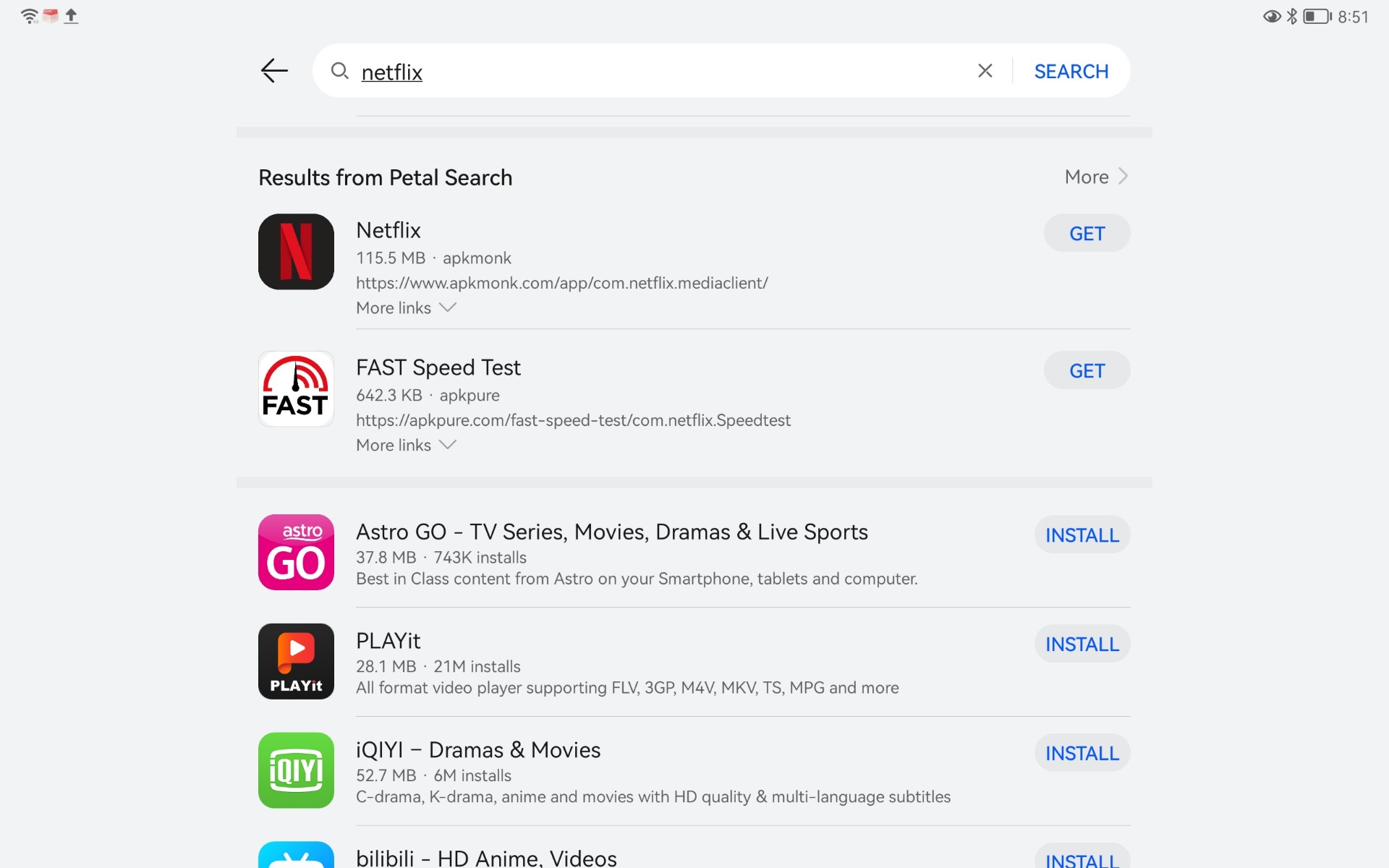
Task: Install iQIYI Dramas & Movies
Action: (1082, 753)
